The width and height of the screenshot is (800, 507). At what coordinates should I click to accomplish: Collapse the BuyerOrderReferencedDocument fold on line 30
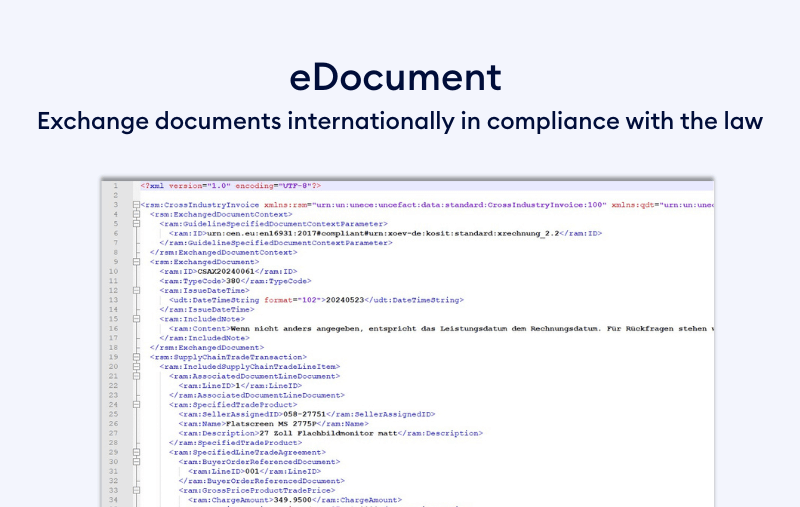(x=136, y=461)
